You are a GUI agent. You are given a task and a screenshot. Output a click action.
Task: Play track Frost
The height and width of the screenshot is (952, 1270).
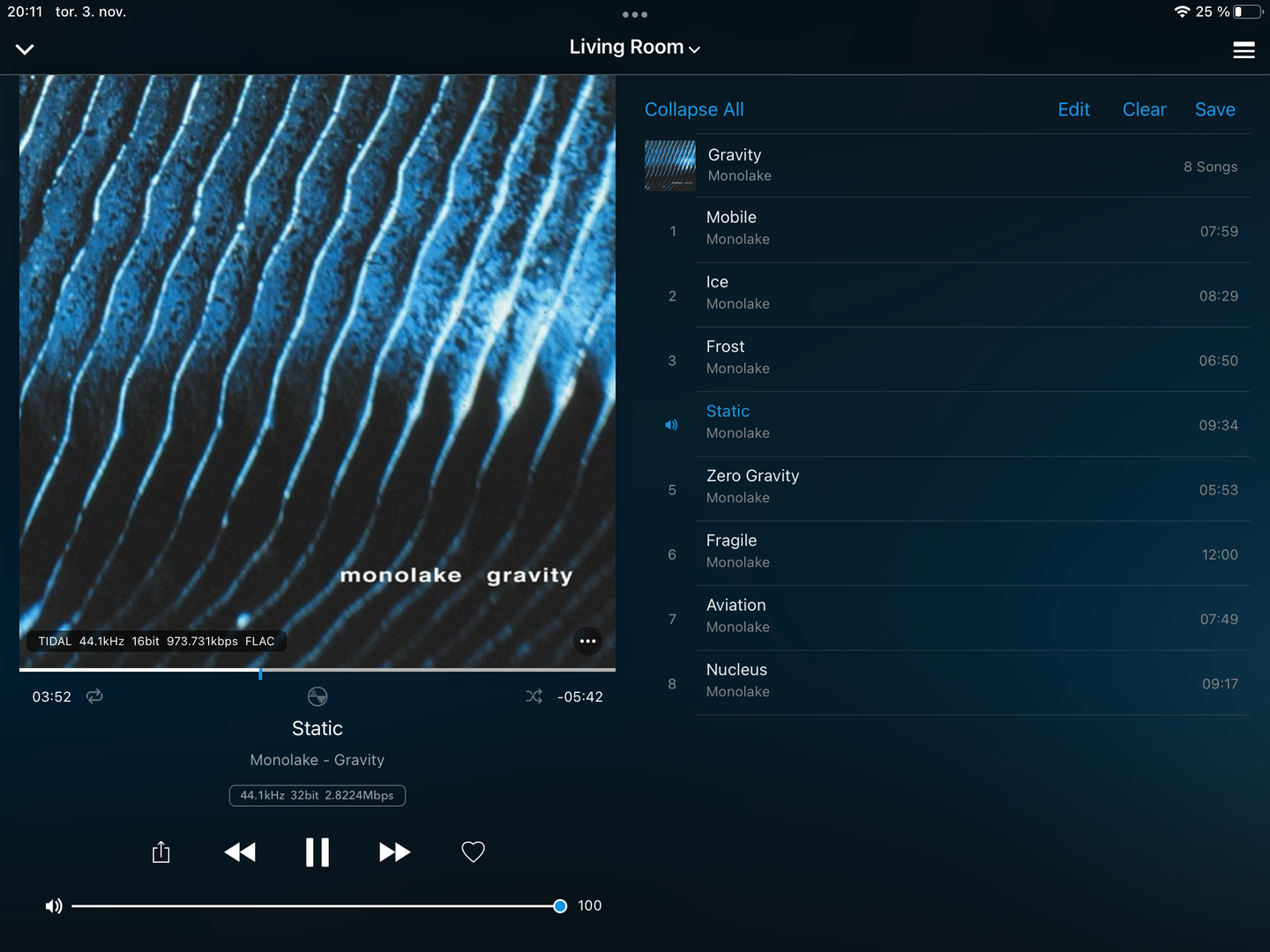click(x=947, y=360)
